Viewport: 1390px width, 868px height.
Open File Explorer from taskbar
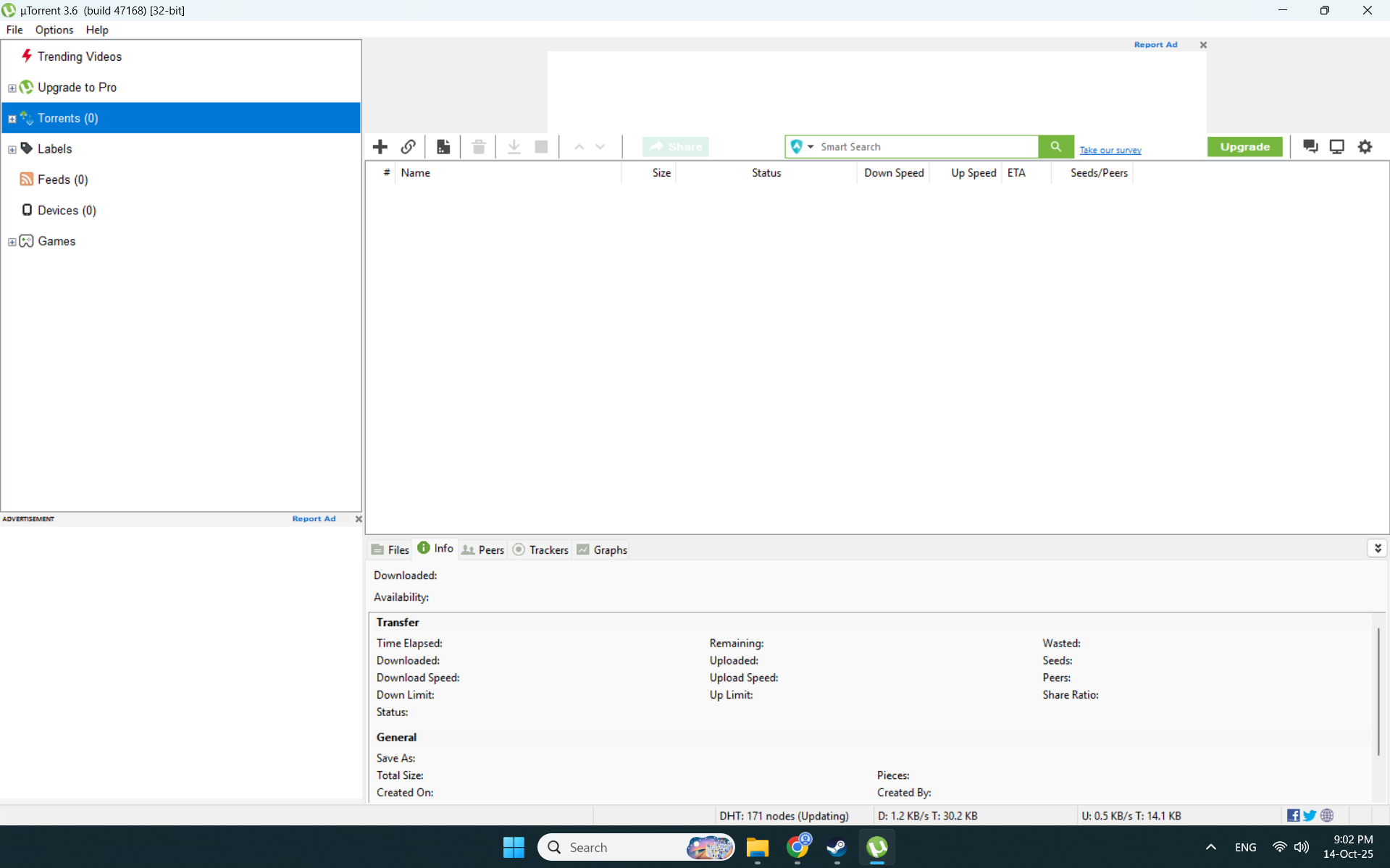pos(758,847)
